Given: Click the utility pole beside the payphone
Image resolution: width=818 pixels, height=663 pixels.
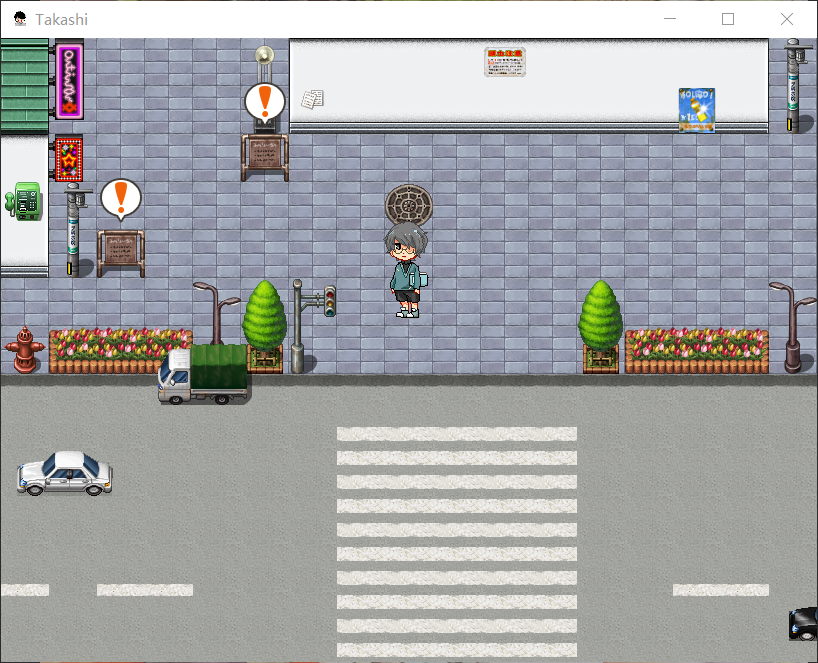Looking at the screenshot, I should tap(76, 229).
